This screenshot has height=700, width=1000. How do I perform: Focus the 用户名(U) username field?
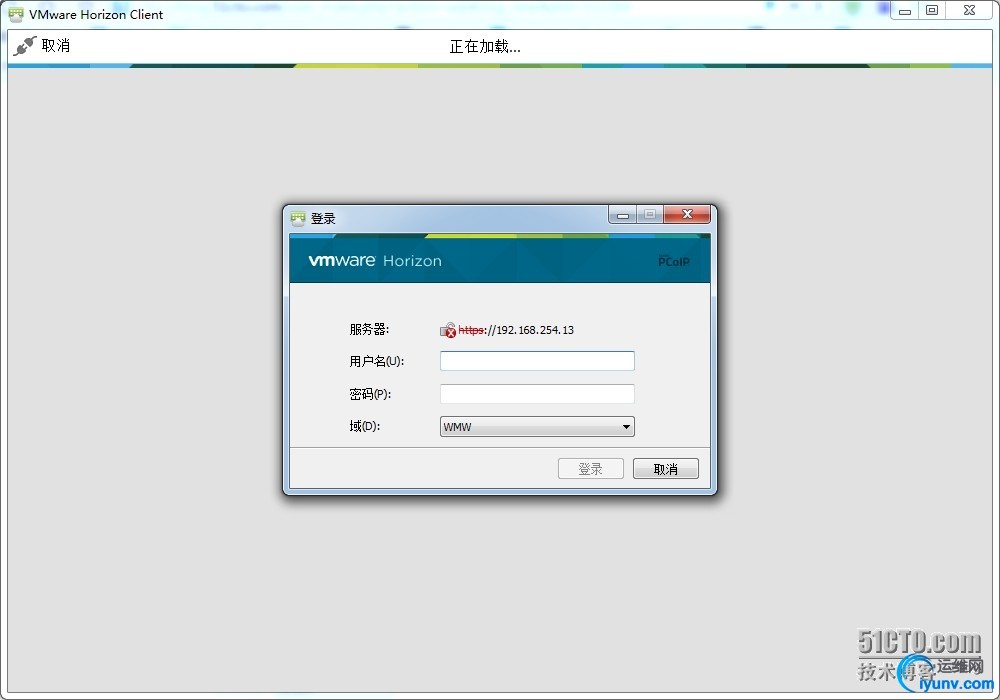(537, 361)
